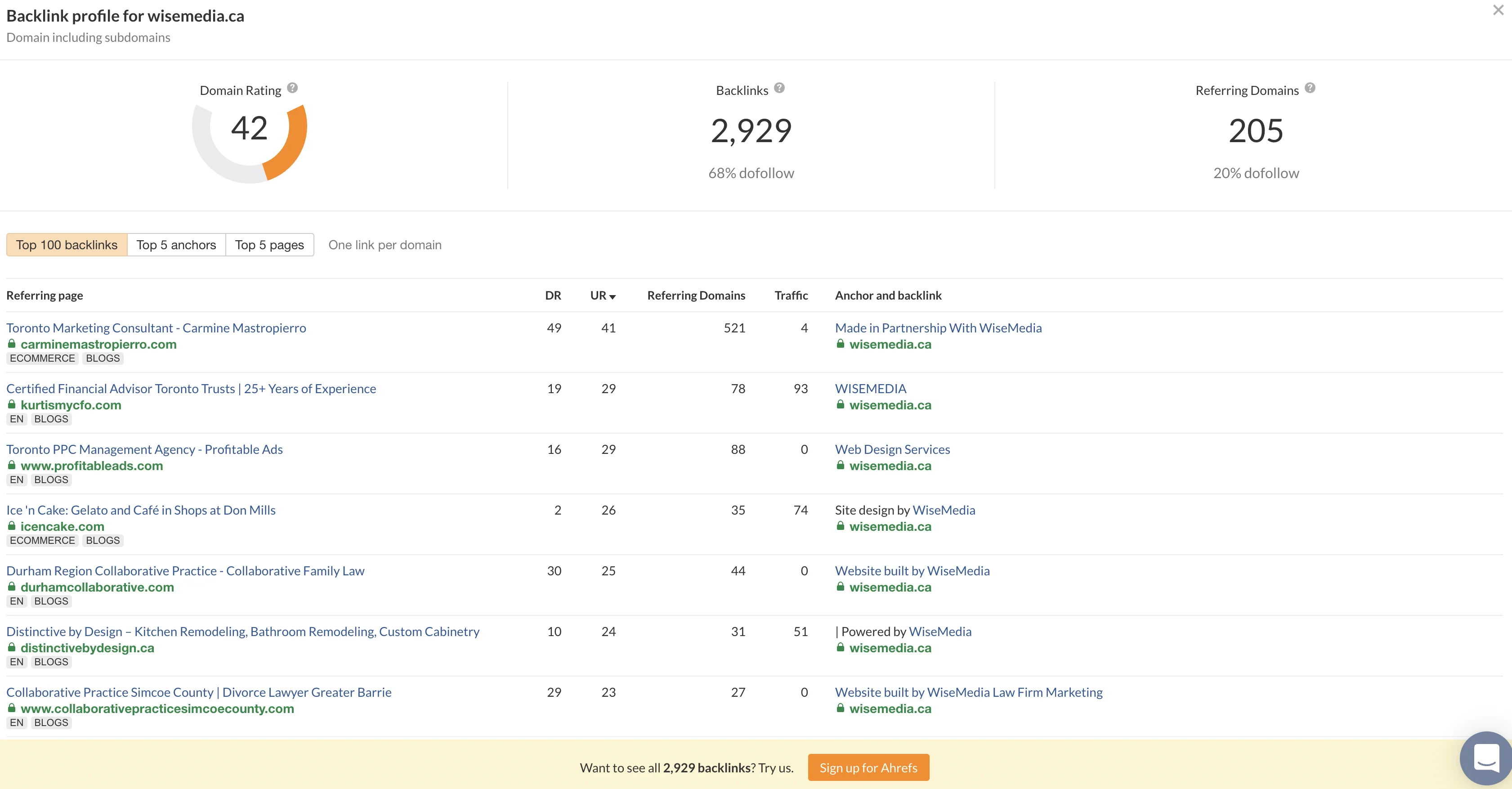1512x789 pixels.
Task: Open kurtismycfo.com domain link
Action: (x=71, y=405)
